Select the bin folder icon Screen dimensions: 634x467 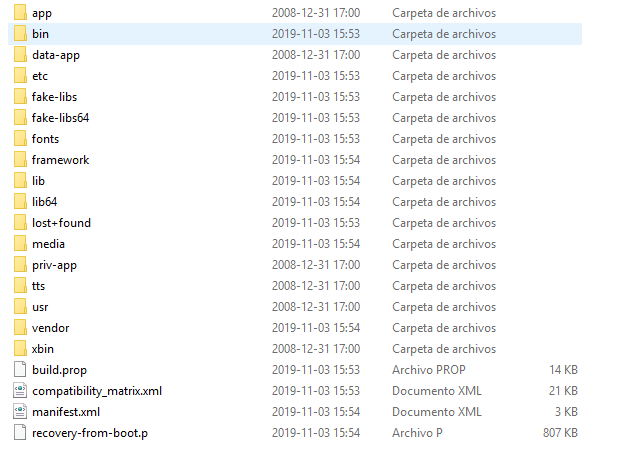tap(20, 34)
